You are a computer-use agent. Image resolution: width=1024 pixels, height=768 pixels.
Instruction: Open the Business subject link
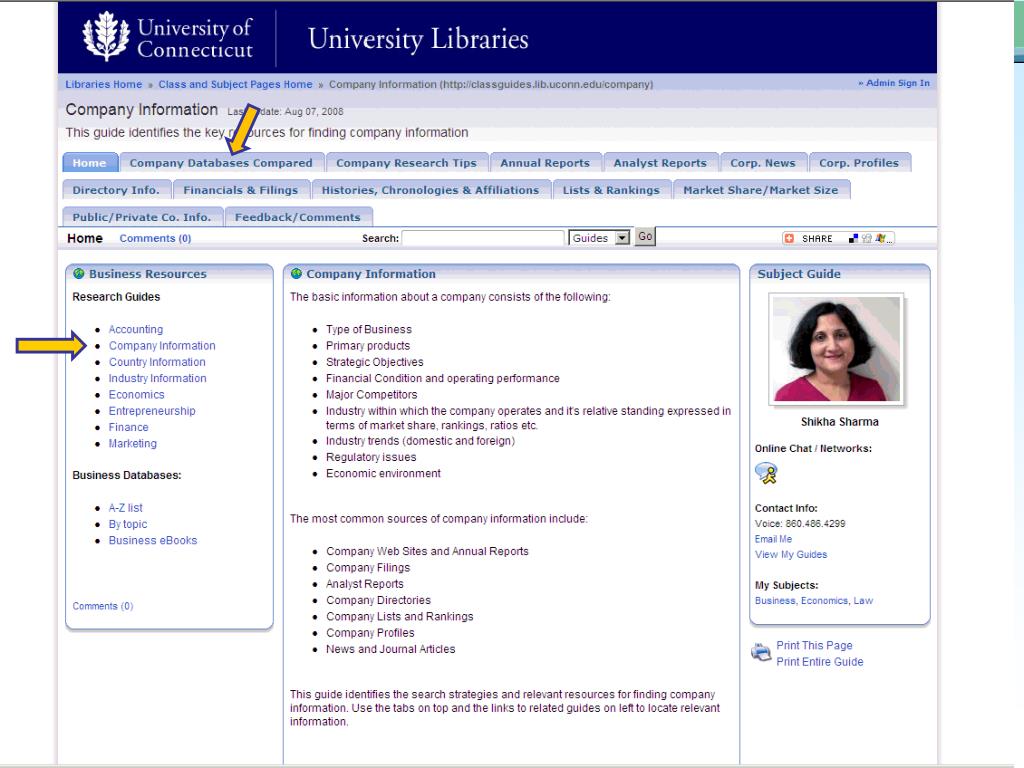click(x=775, y=601)
